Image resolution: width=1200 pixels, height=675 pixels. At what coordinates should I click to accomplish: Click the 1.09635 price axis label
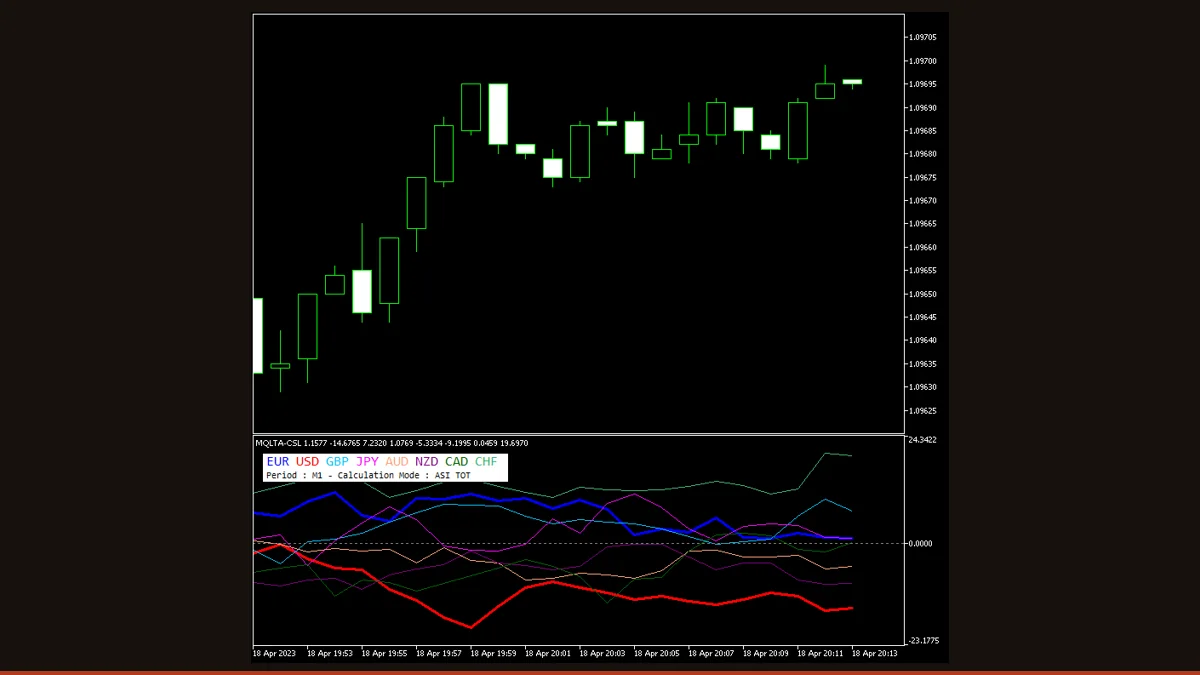coord(923,364)
